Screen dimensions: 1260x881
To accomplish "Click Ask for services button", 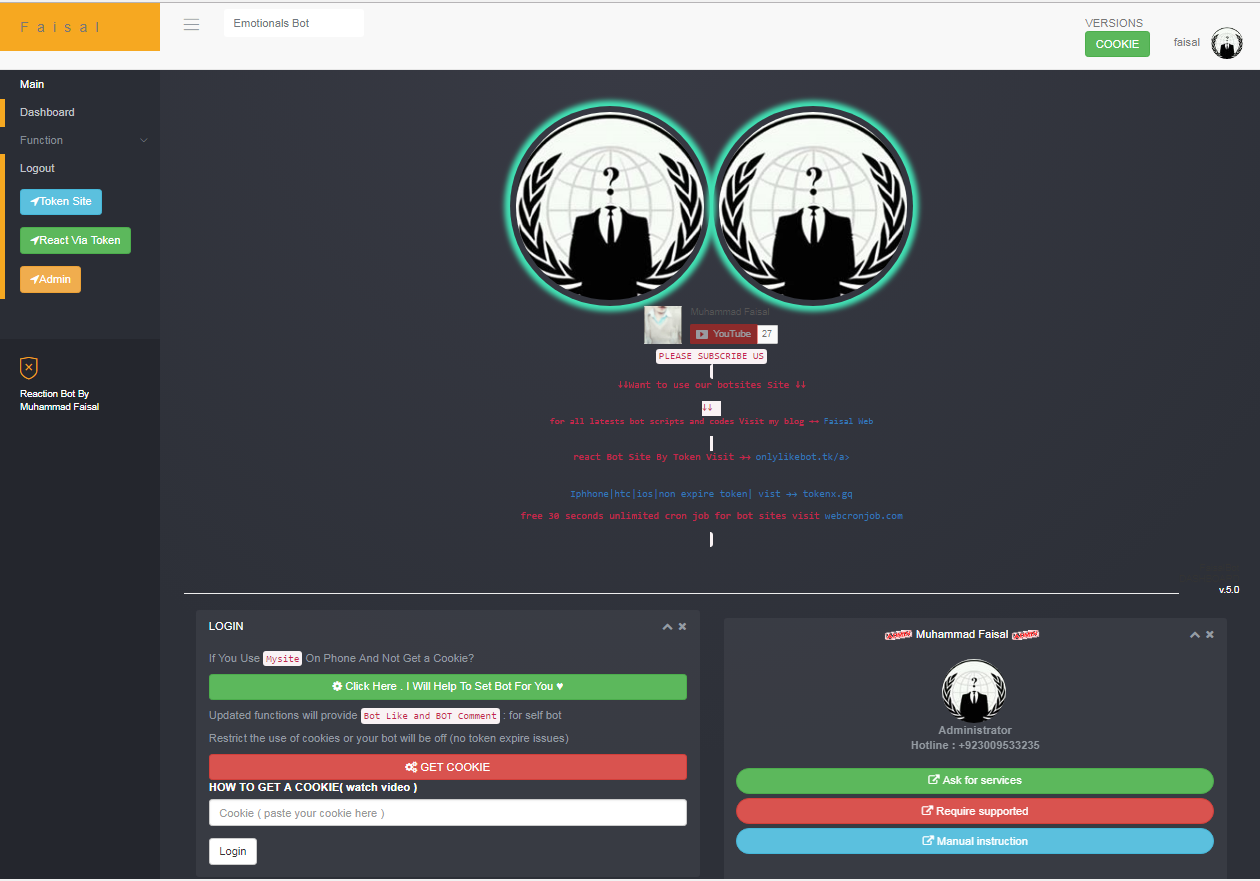I will click(x=975, y=780).
